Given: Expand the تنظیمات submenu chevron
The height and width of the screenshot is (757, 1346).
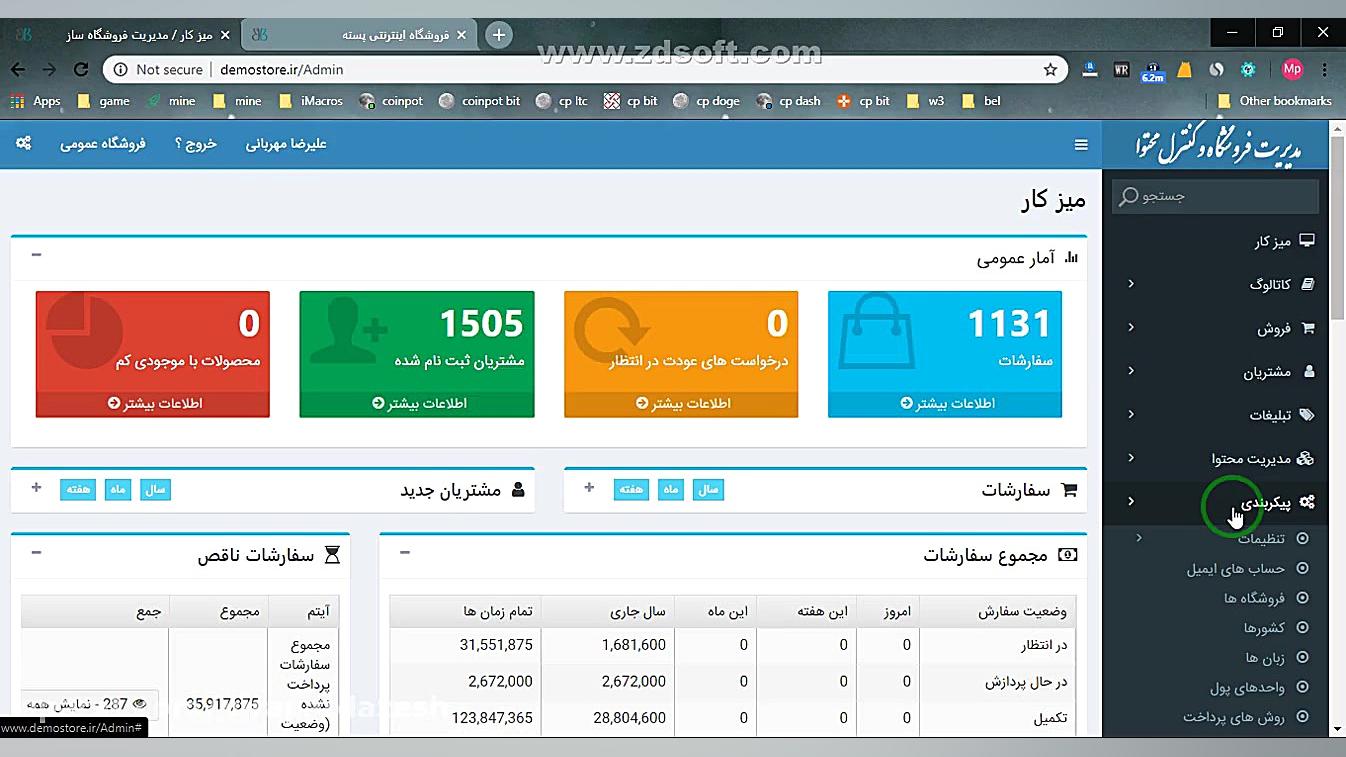Looking at the screenshot, I should point(1138,537).
